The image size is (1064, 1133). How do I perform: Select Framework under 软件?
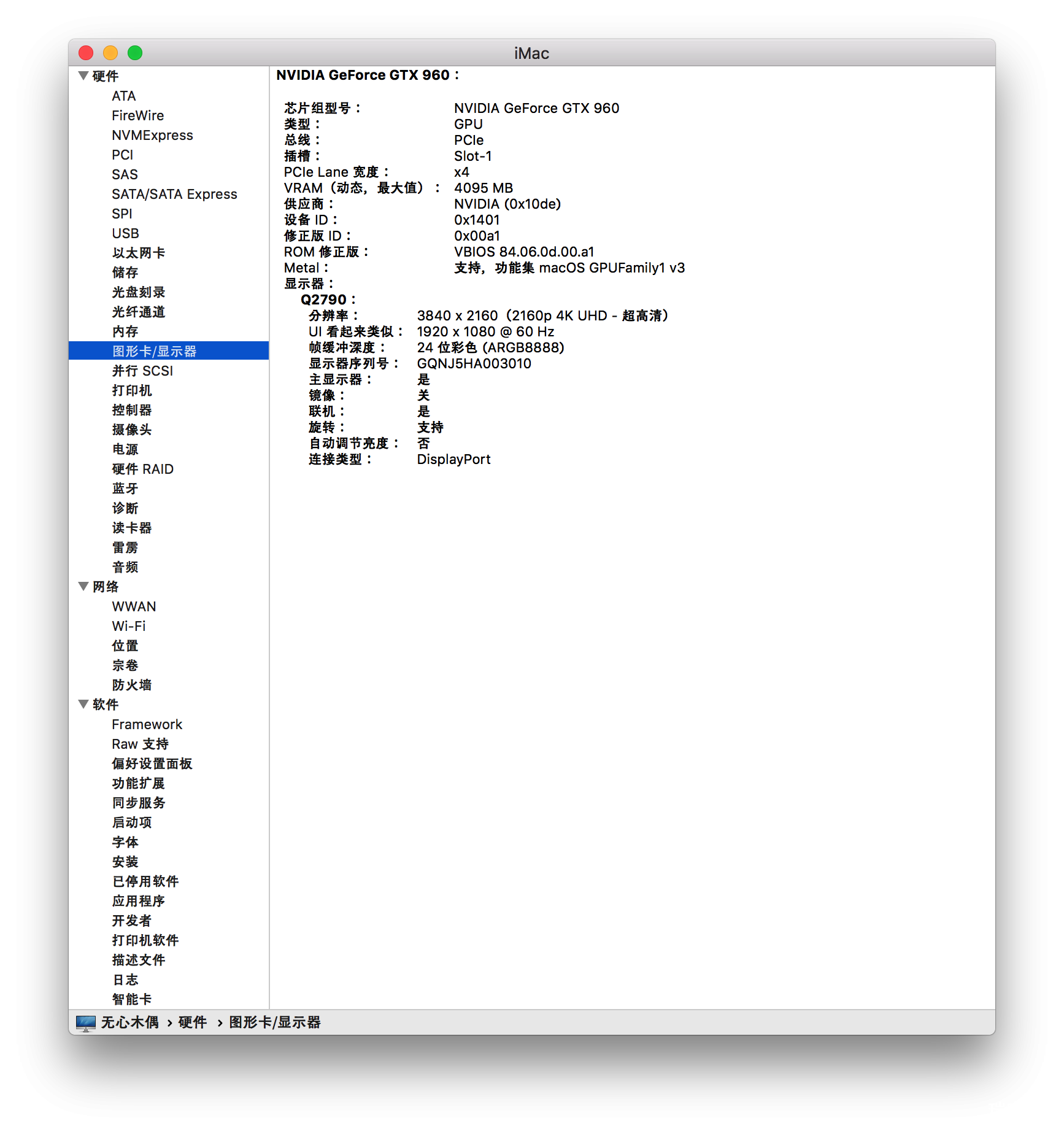click(147, 724)
